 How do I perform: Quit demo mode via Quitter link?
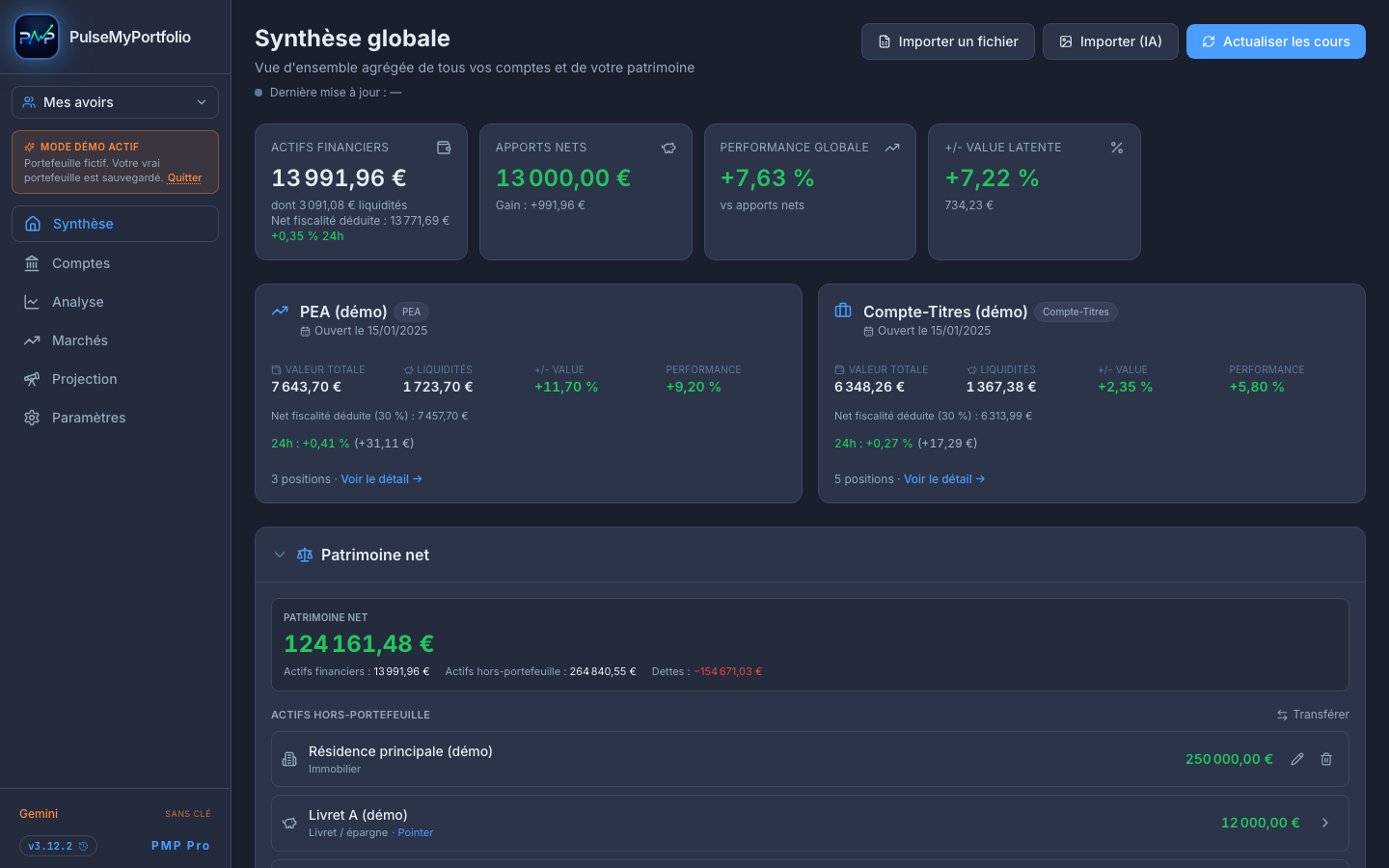[x=185, y=177]
